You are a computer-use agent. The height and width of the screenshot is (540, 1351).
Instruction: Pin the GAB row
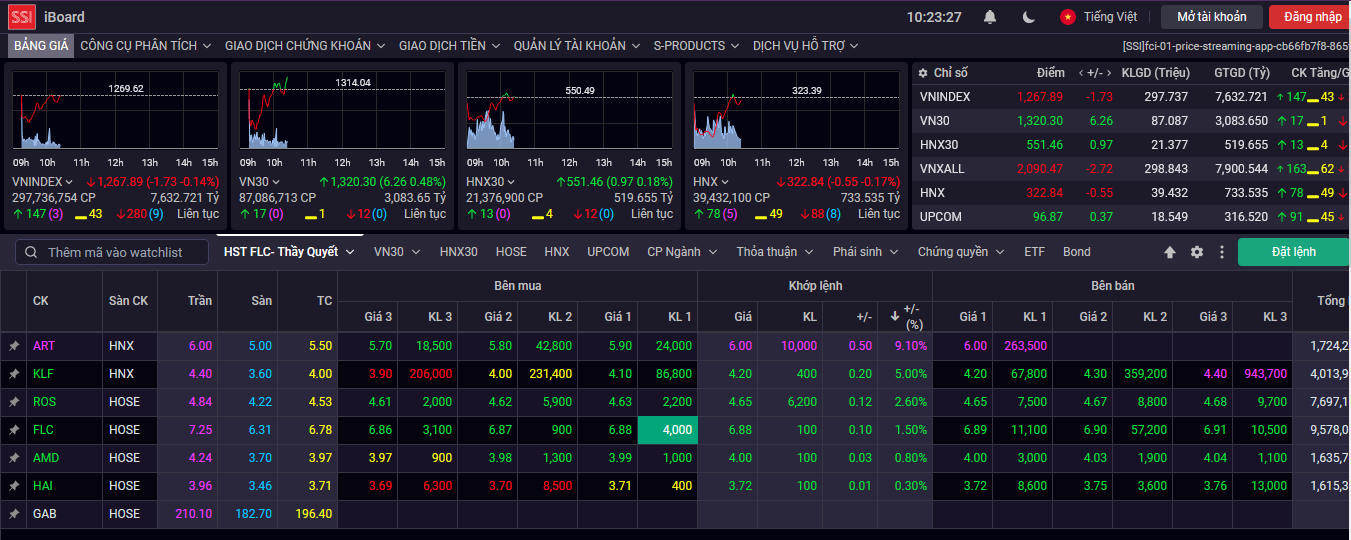tap(14, 514)
